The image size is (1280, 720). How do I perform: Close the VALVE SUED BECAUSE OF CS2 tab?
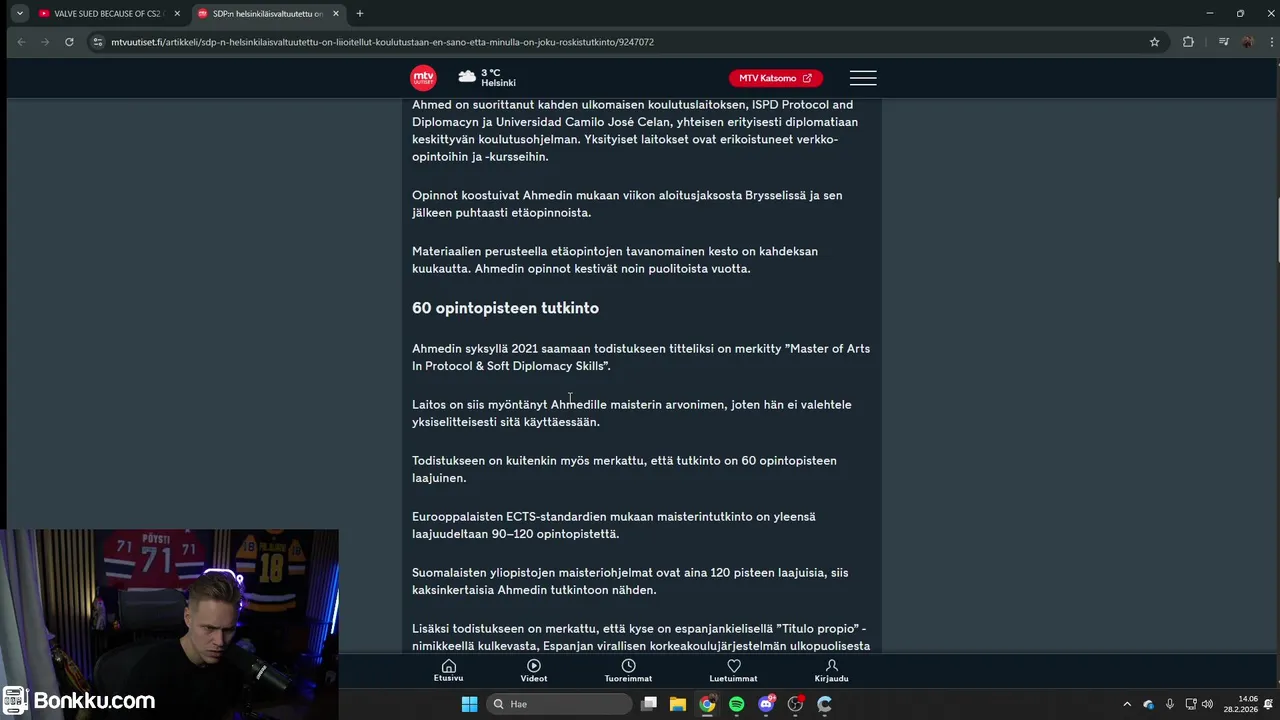click(x=177, y=14)
